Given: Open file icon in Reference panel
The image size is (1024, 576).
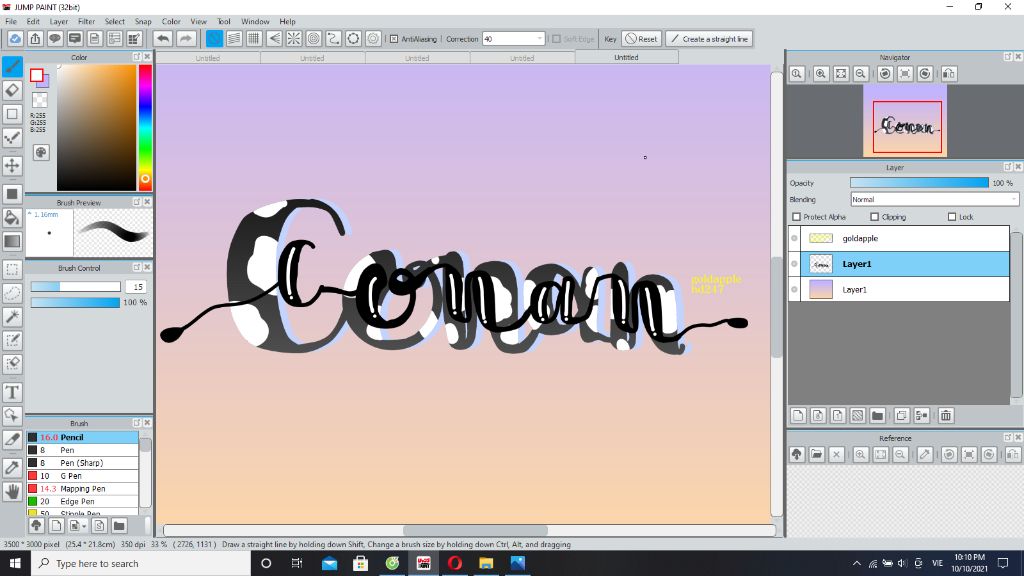Looking at the screenshot, I should click(816, 455).
